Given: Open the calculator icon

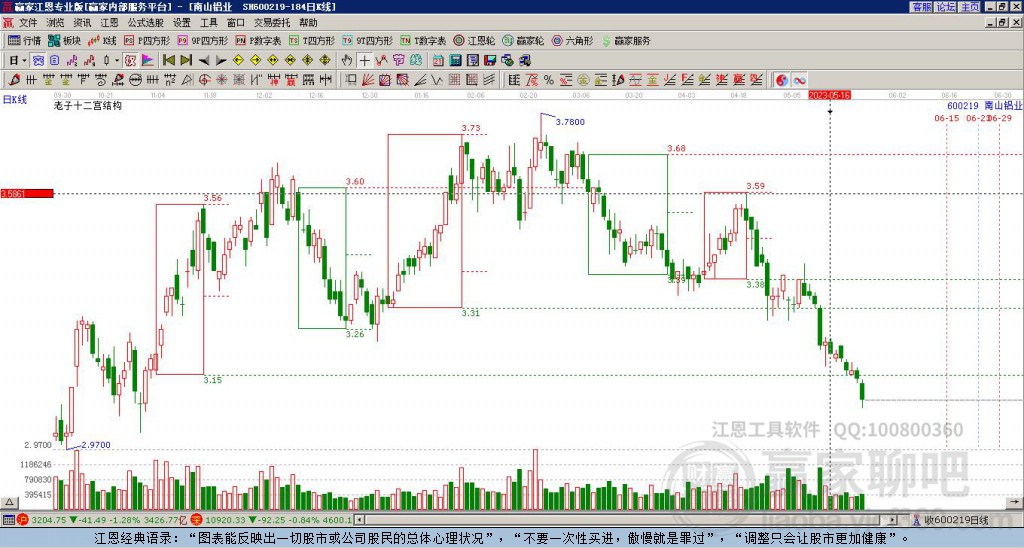Looking at the screenshot, I should (455, 60).
